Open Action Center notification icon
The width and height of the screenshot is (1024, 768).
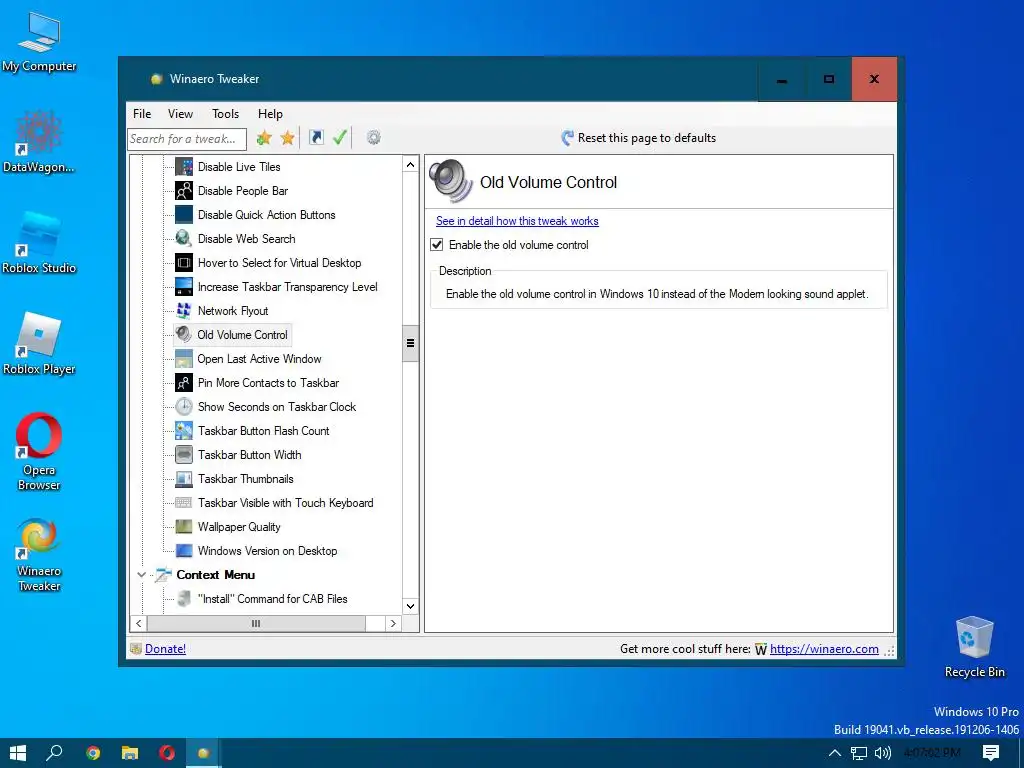point(991,753)
